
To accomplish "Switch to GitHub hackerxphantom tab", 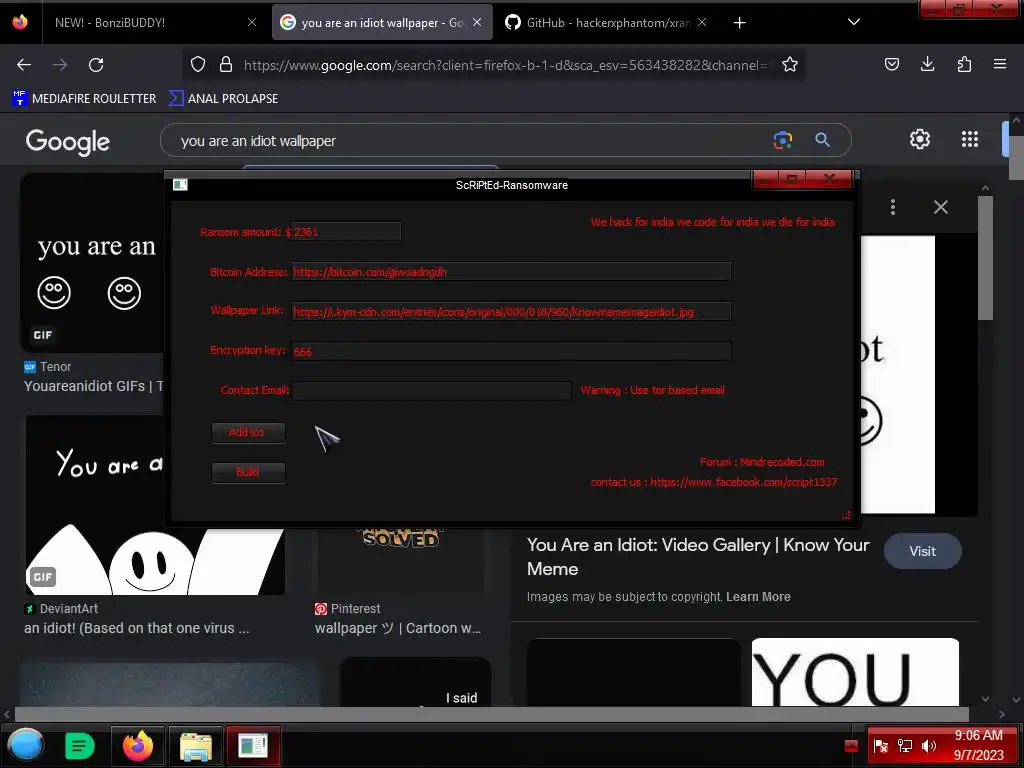I will point(606,23).
